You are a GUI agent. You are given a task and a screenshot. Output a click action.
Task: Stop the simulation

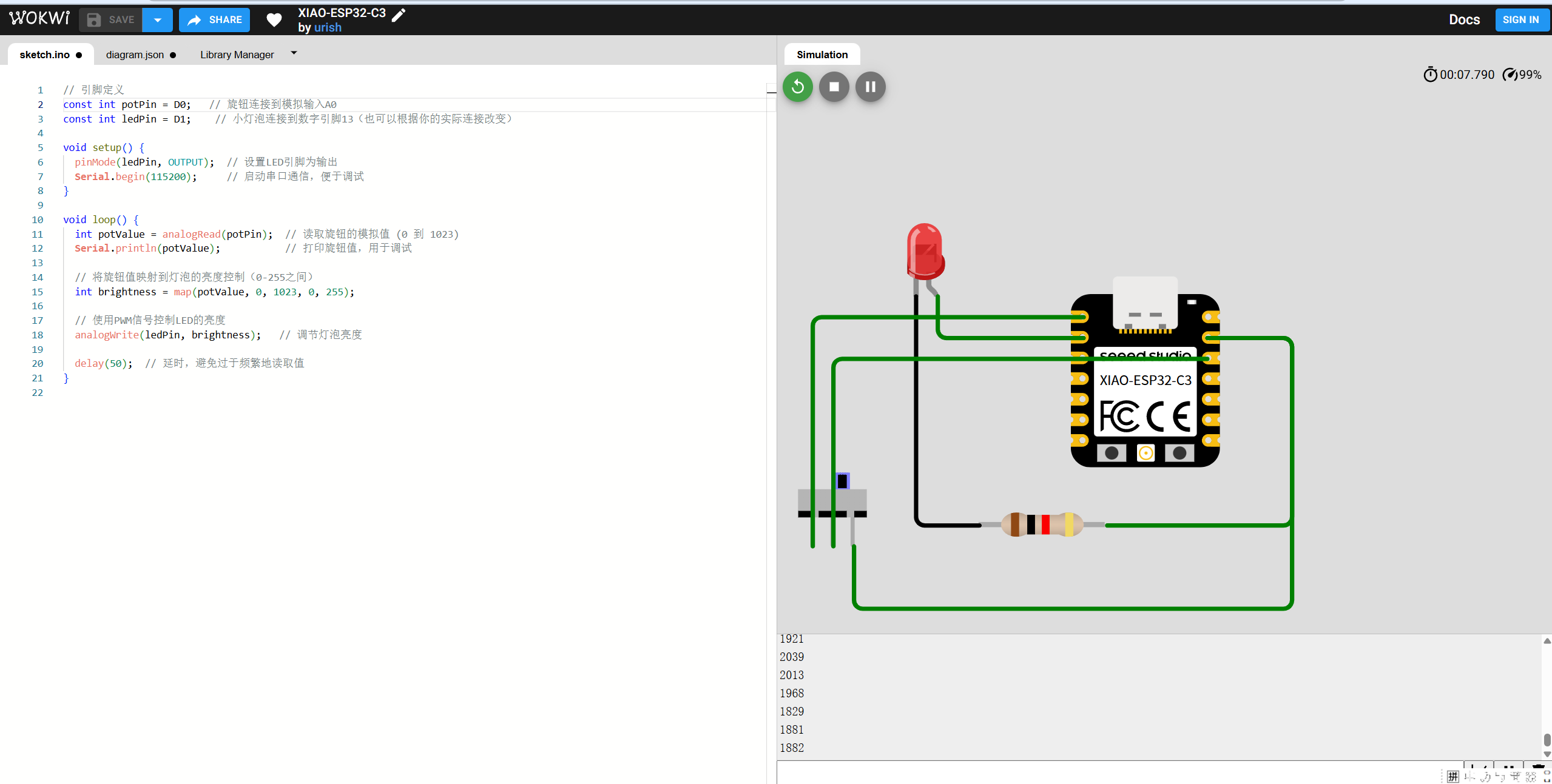point(834,87)
